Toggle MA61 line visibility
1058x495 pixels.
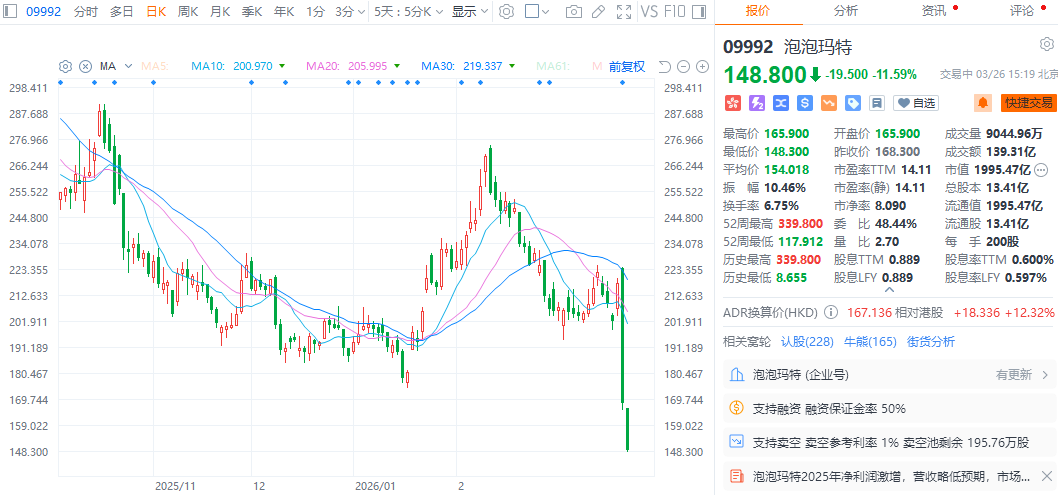(x=553, y=66)
